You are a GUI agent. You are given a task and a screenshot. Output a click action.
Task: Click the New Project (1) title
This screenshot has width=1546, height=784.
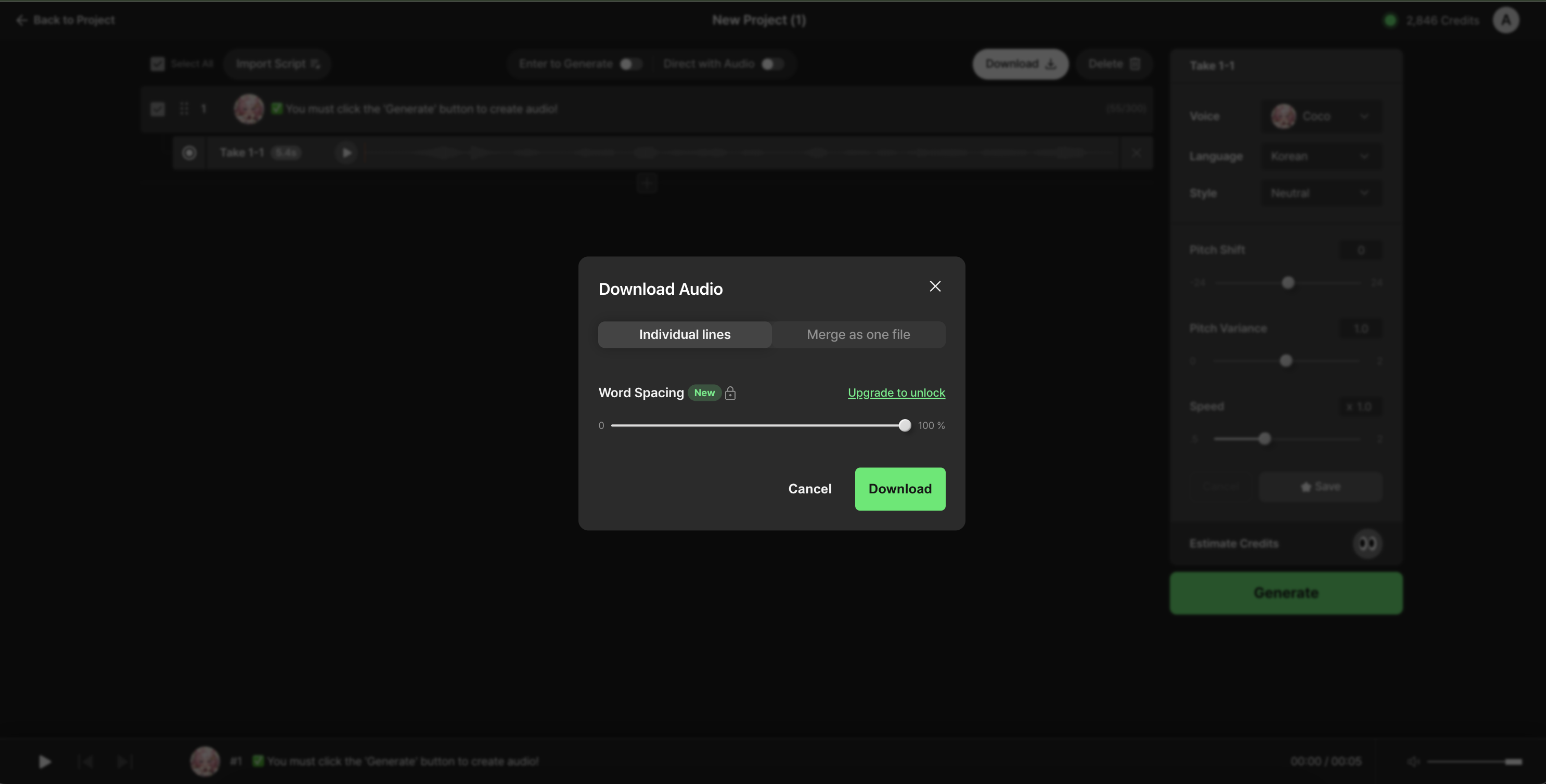point(758,20)
